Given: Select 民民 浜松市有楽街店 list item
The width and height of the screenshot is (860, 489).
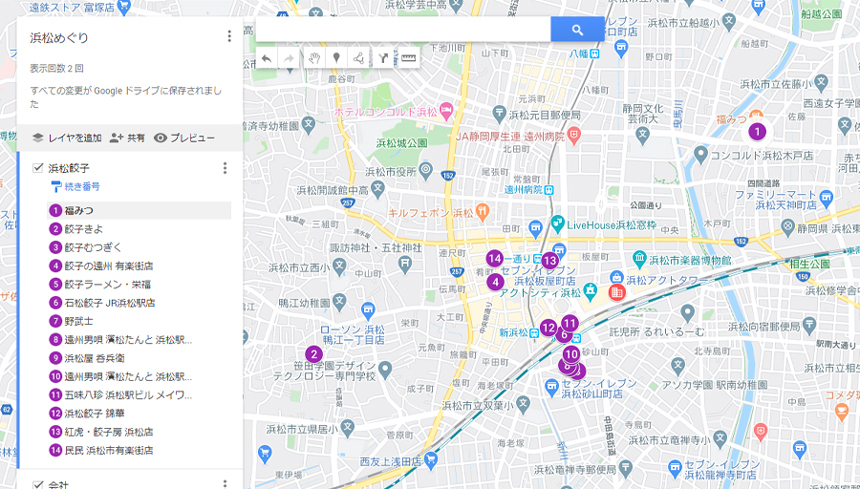Looking at the screenshot, I should (139, 451).
